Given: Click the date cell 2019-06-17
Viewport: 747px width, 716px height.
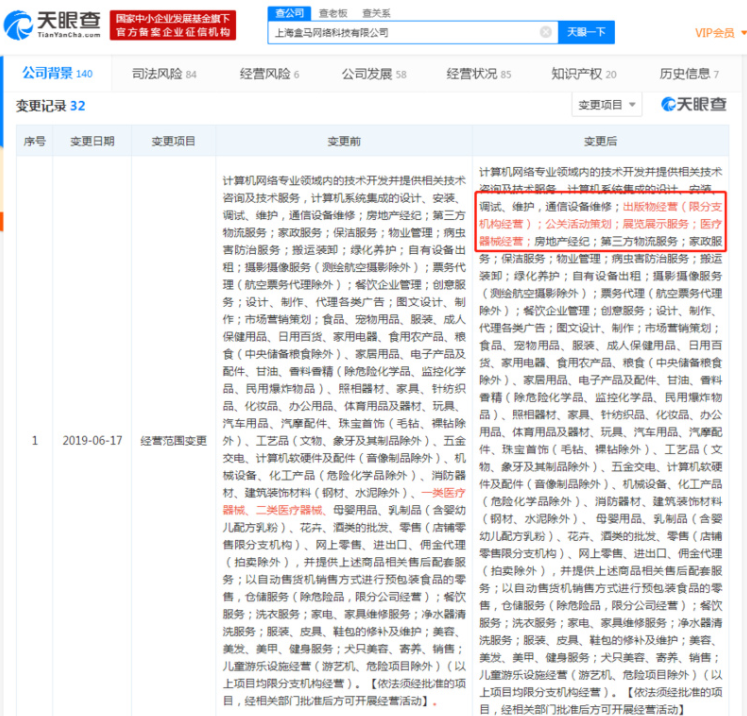Looking at the screenshot, I should (92, 440).
